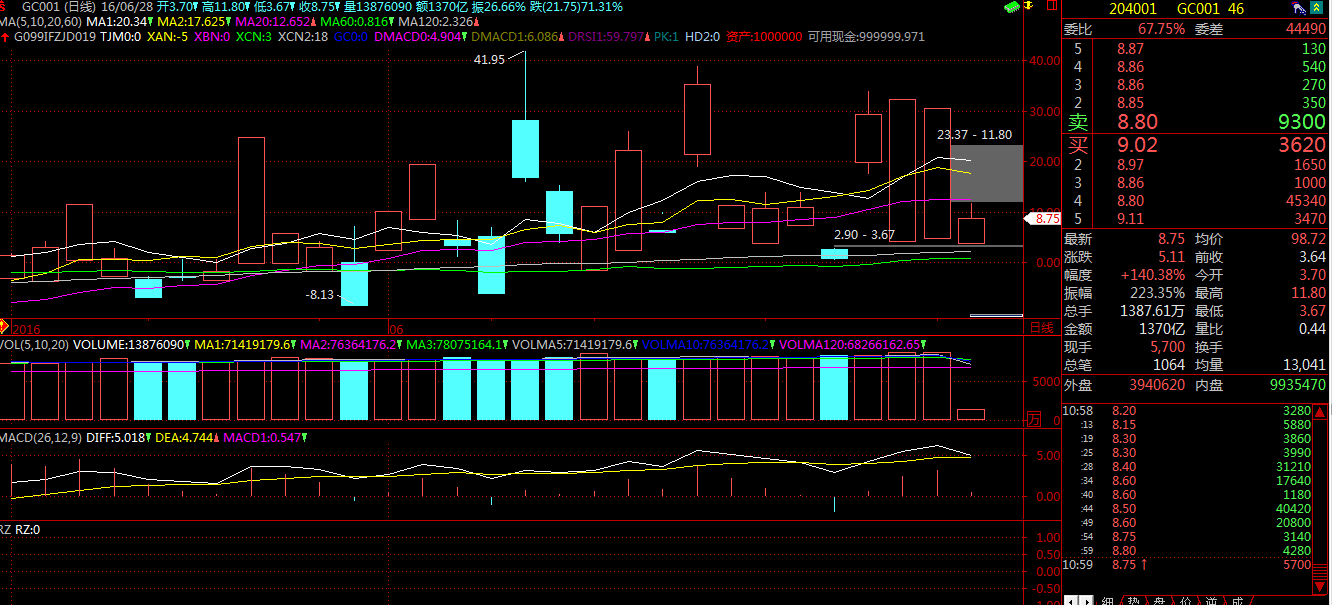The width and height of the screenshot is (1332, 605).
Task: Click the 总手 1387.61万 value
Action: coord(1153,311)
